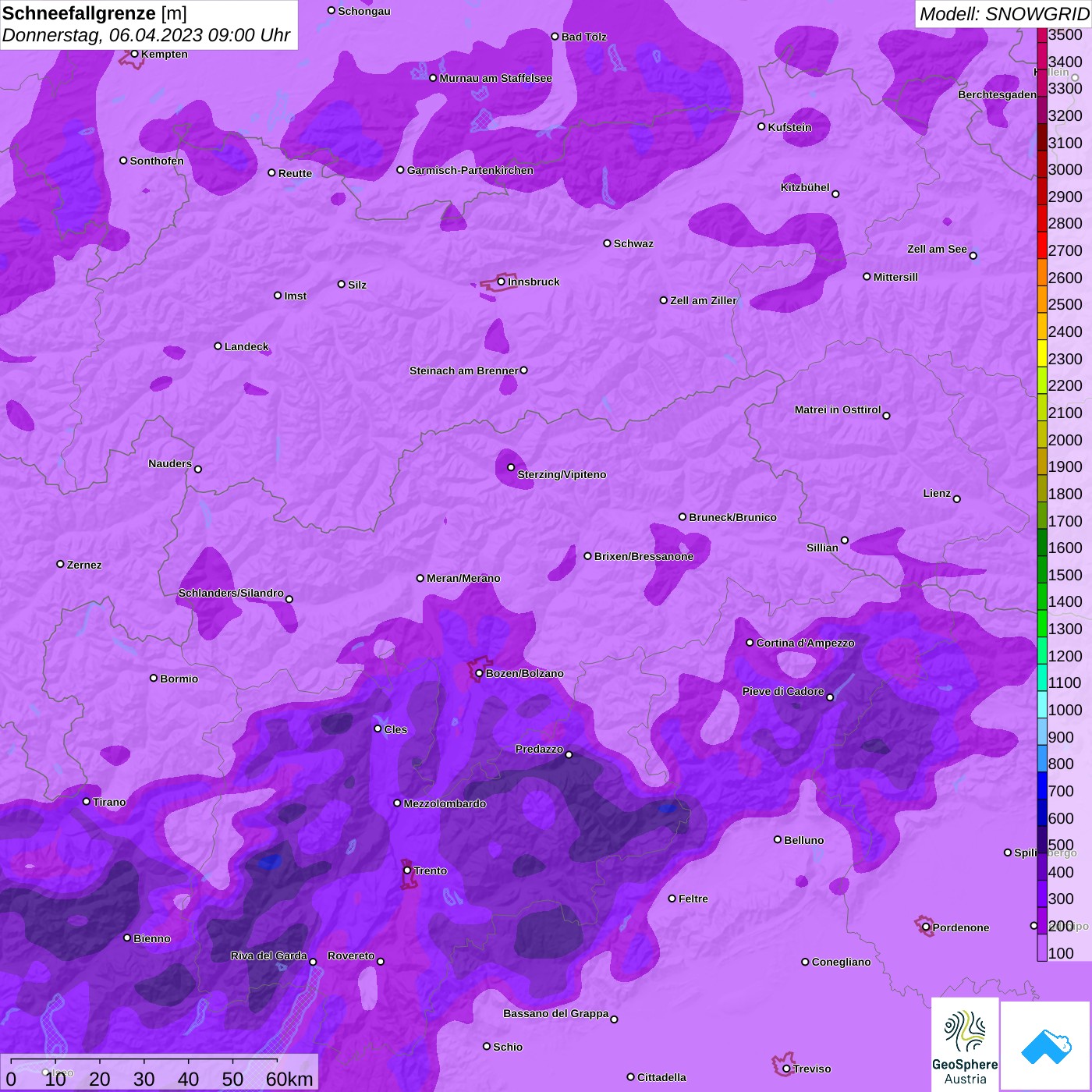Click the Trento city marker
The height and width of the screenshot is (1092, 1092).
[x=407, y=870]
